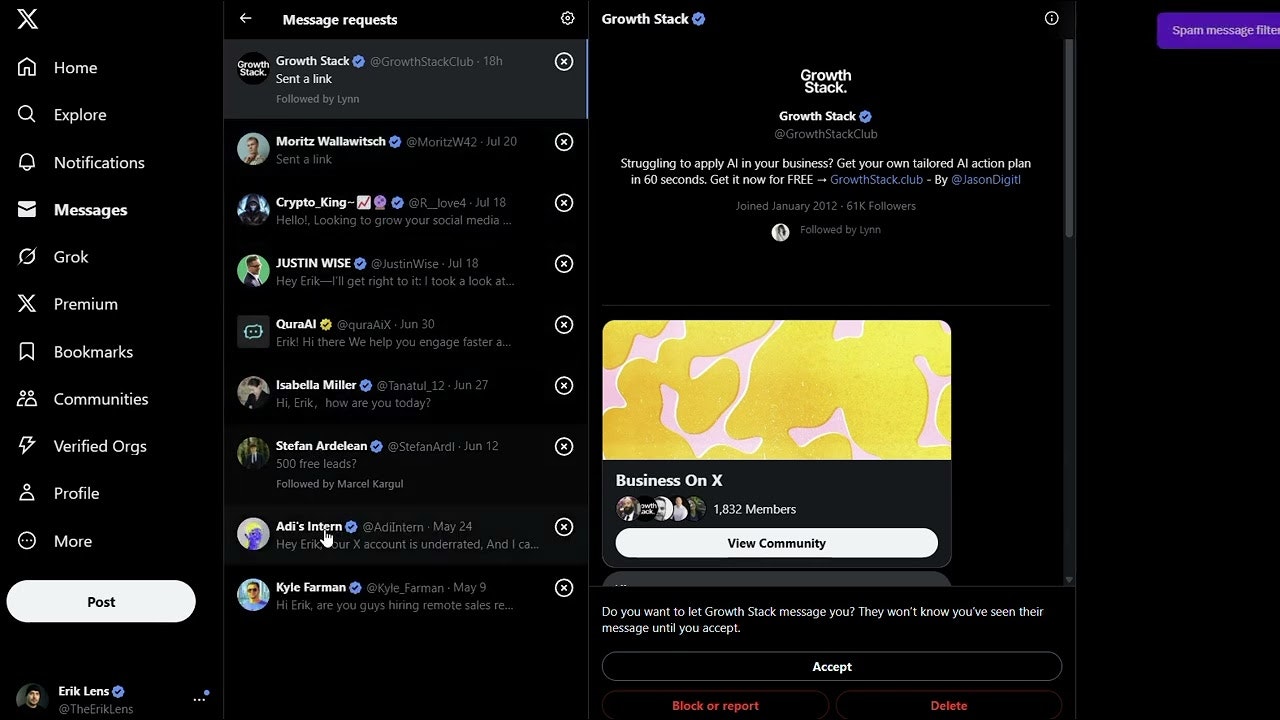Dismiss Kyle Farman message request
Image resolution: width=1280 pixels, height=720 pixels.
point(564,588)
